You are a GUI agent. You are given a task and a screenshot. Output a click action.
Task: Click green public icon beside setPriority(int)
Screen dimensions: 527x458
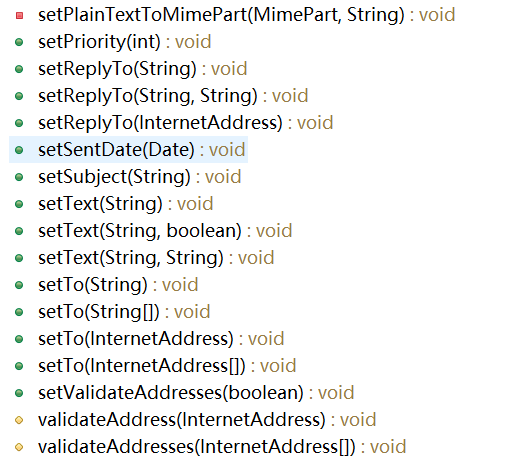pos(19,42)
